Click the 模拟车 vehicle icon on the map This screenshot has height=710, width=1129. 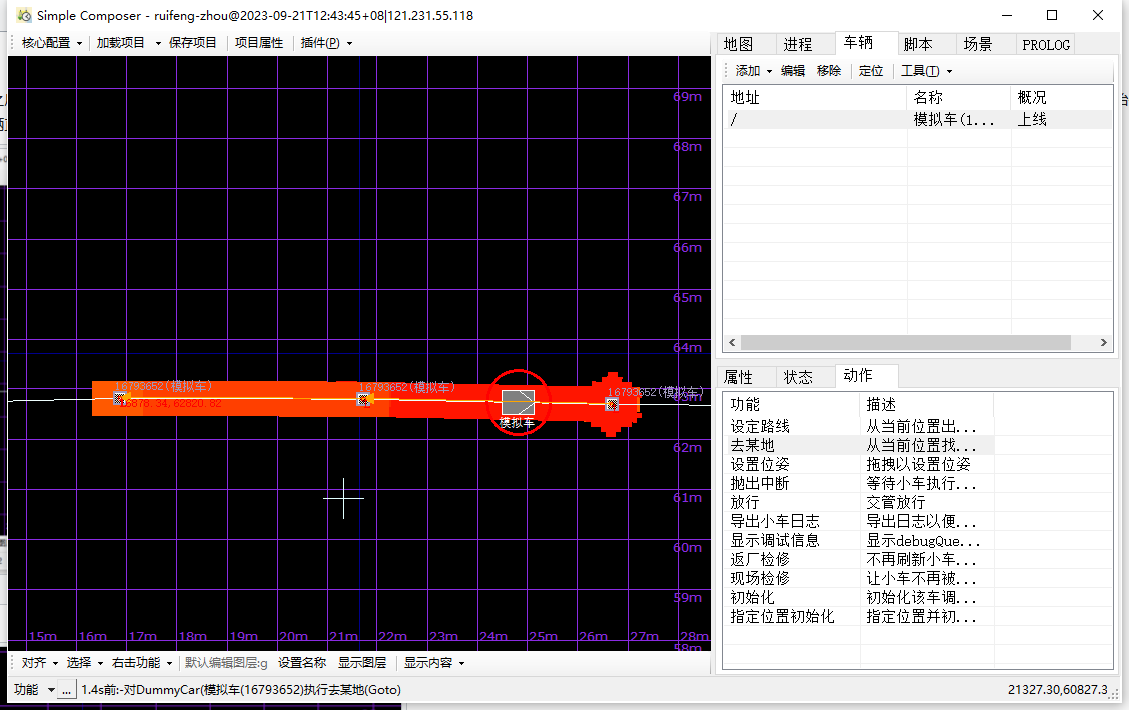[517, 402]
